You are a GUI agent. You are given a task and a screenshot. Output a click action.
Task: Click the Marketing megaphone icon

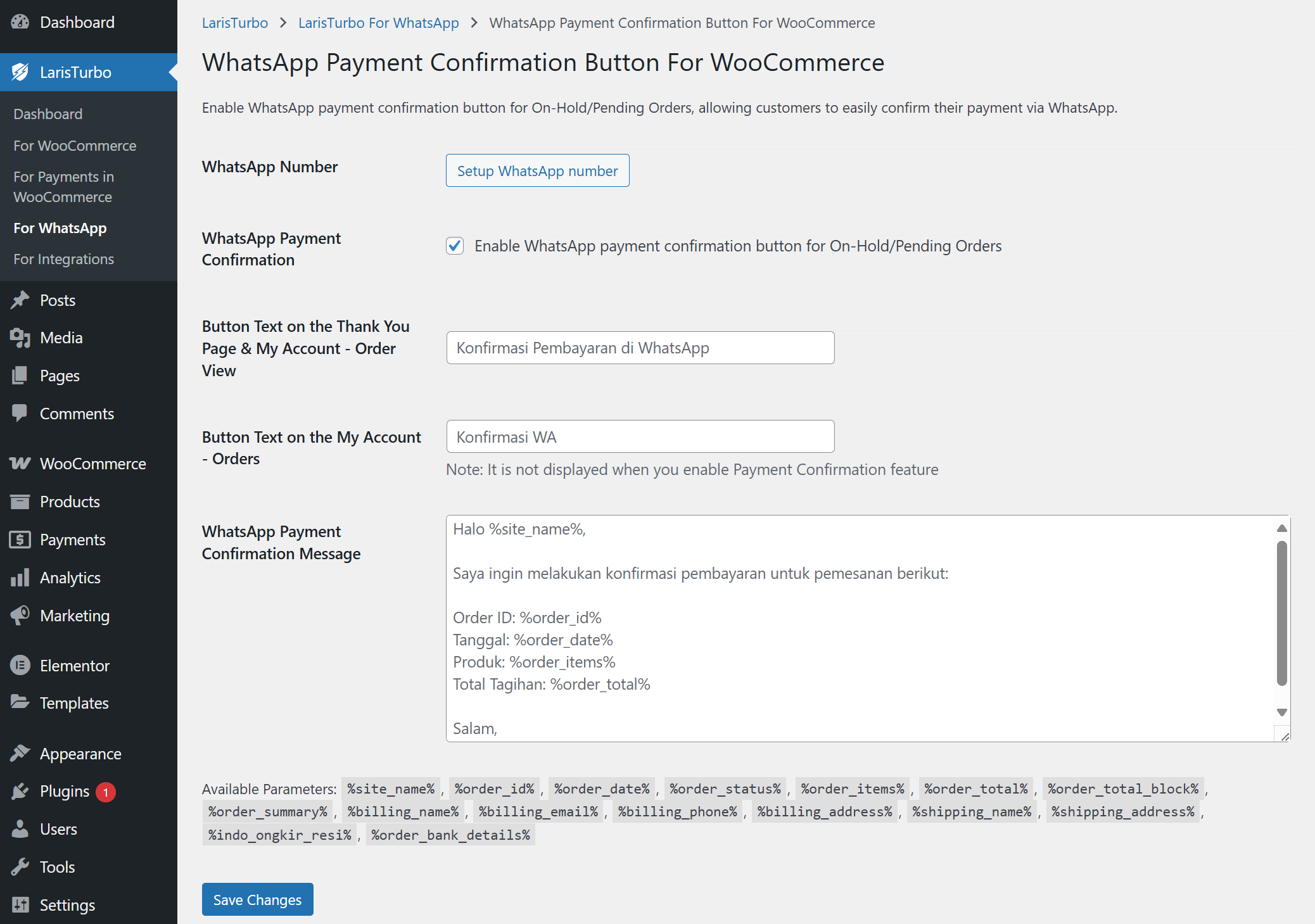coord(20,615)
